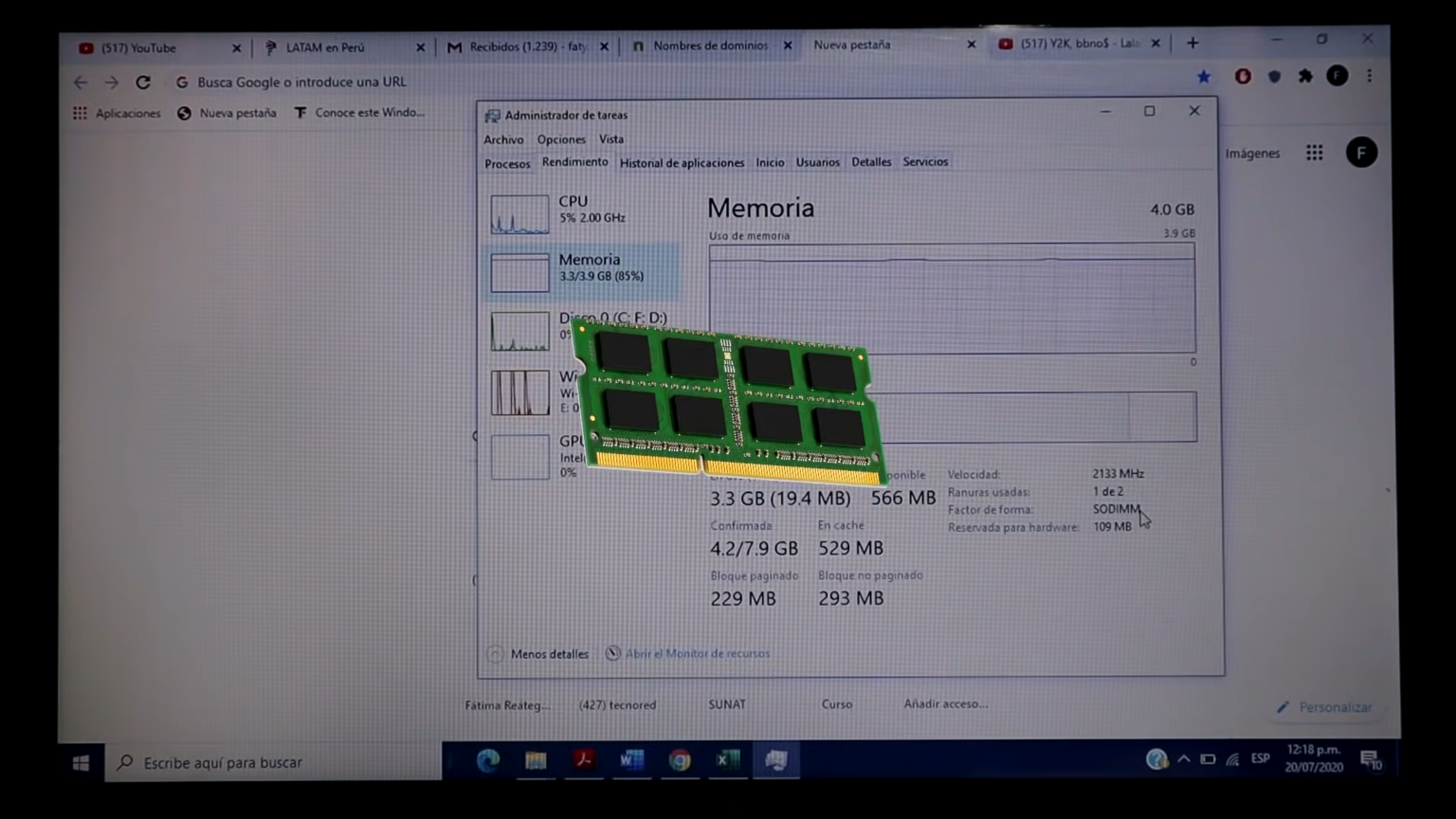This screenshot has height=819, width=1456.
Task: Open Chrome's three-dot customization menu
Action: pyautogui.click(x=1369, y=74)
